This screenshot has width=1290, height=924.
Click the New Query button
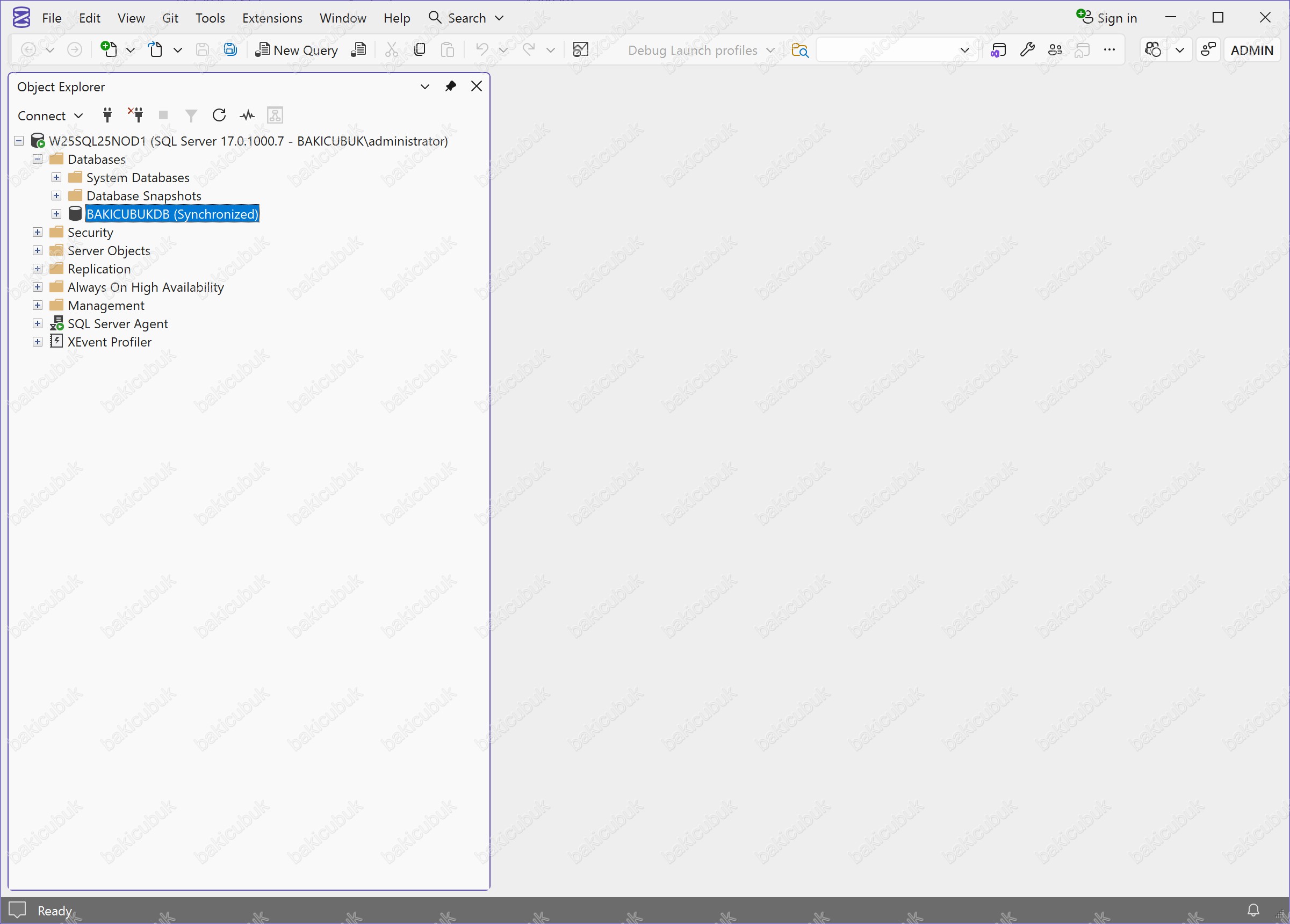(x=297, y=50)
